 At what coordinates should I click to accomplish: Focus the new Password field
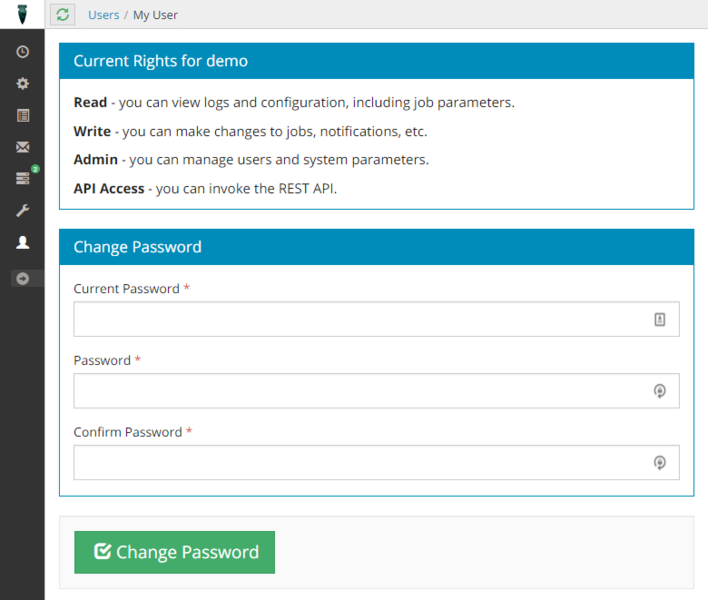(377, 391)
